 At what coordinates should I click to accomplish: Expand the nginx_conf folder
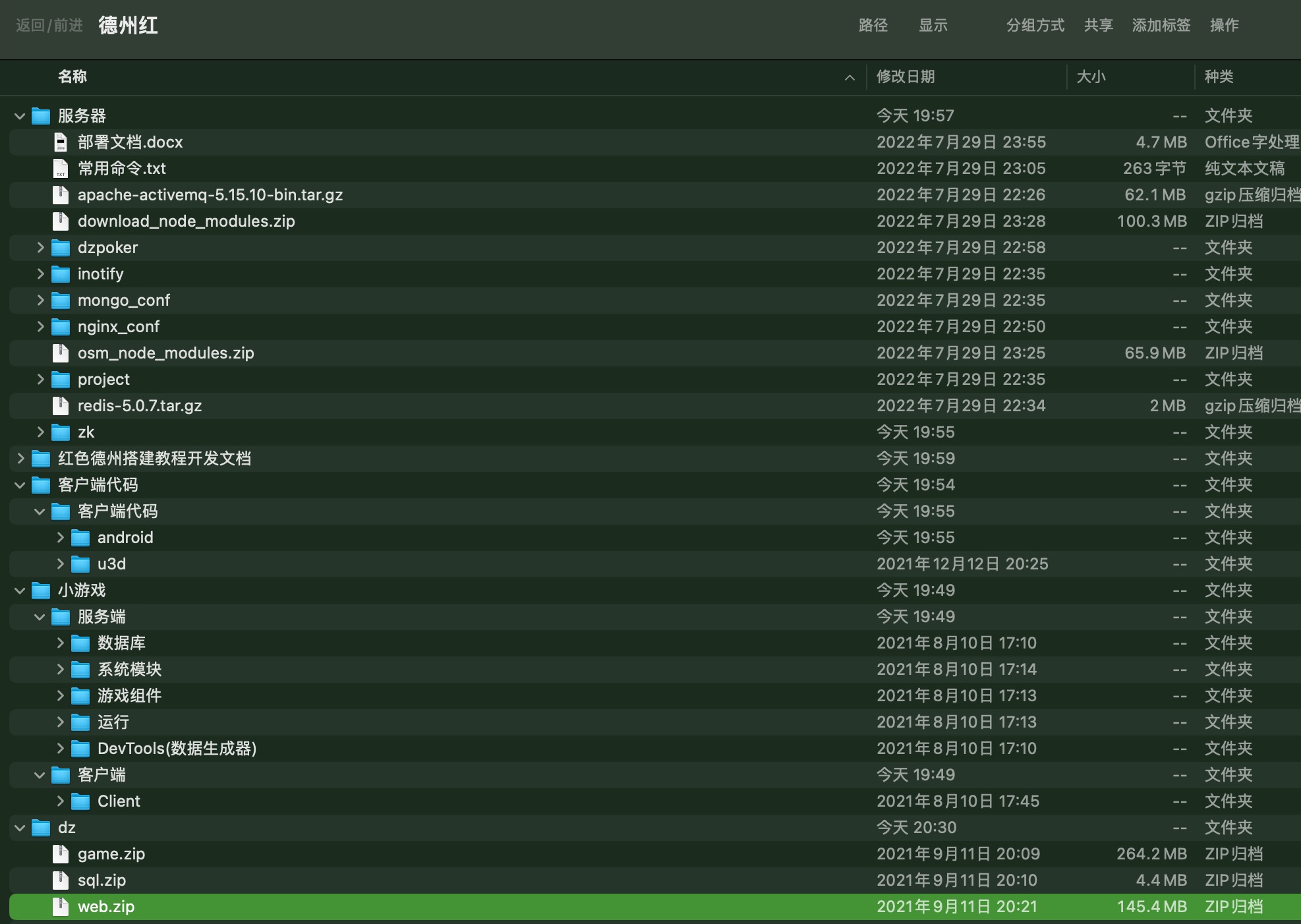point(40,327)
